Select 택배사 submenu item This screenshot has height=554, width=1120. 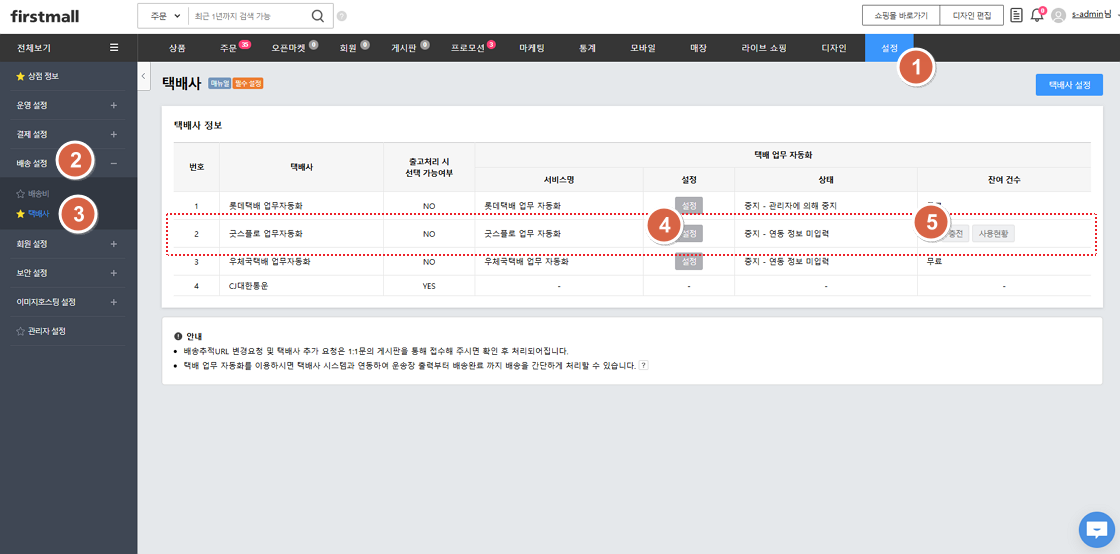39,213
